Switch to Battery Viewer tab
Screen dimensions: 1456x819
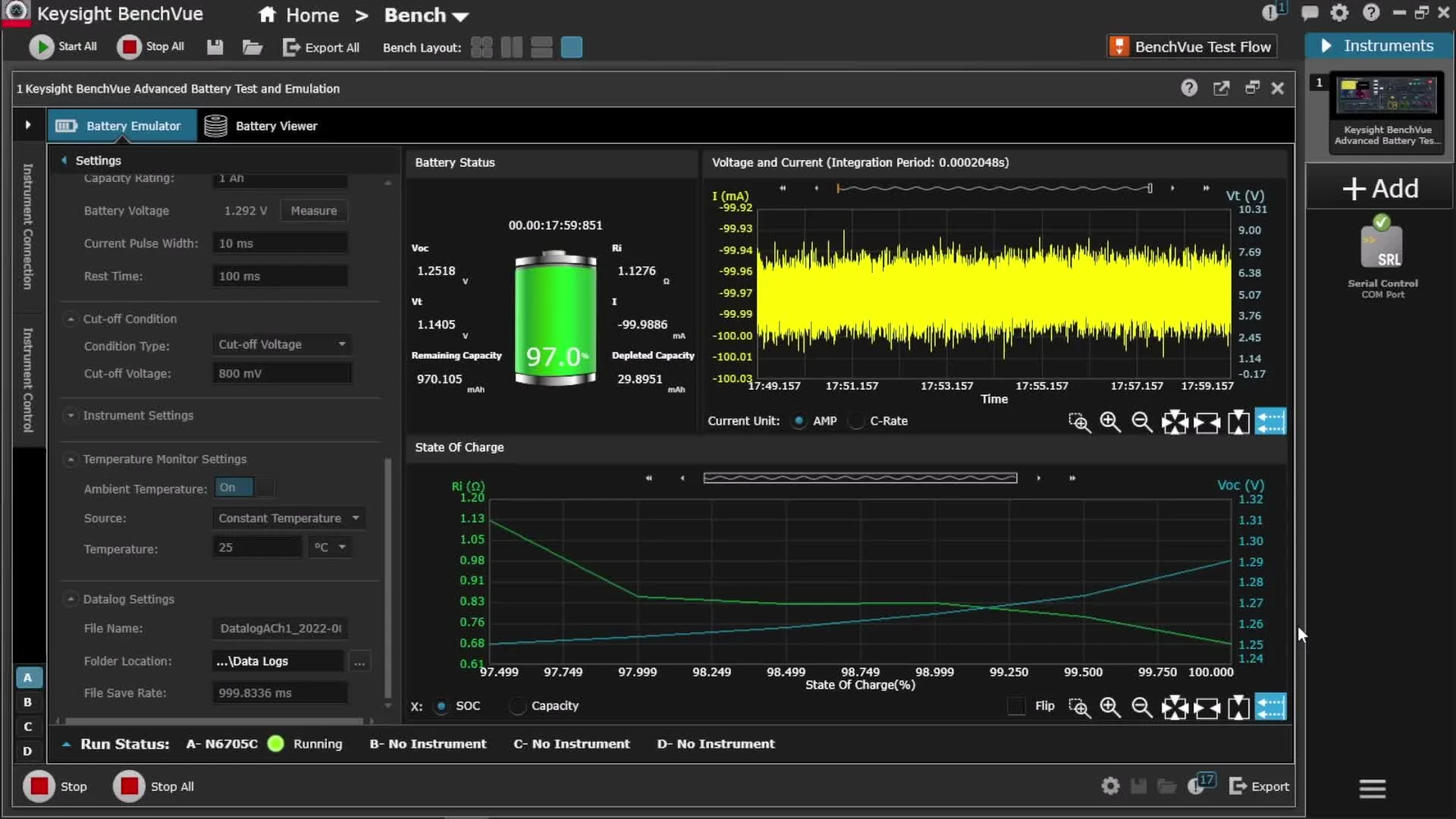pyautogui.click(x=261, y=126)
